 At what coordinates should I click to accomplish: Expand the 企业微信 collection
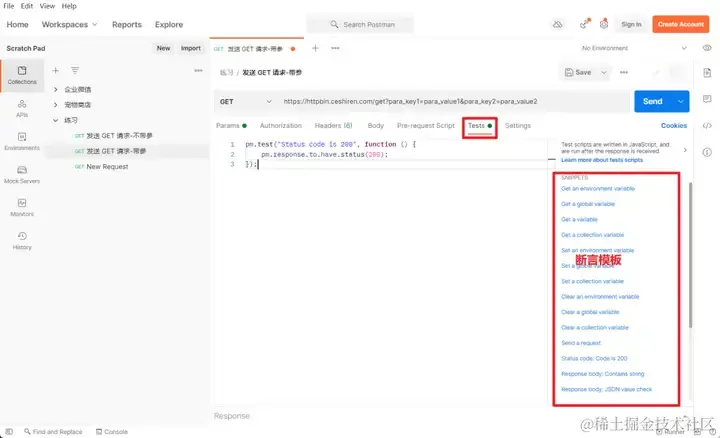pyautogui.click(x=56, y=89)
